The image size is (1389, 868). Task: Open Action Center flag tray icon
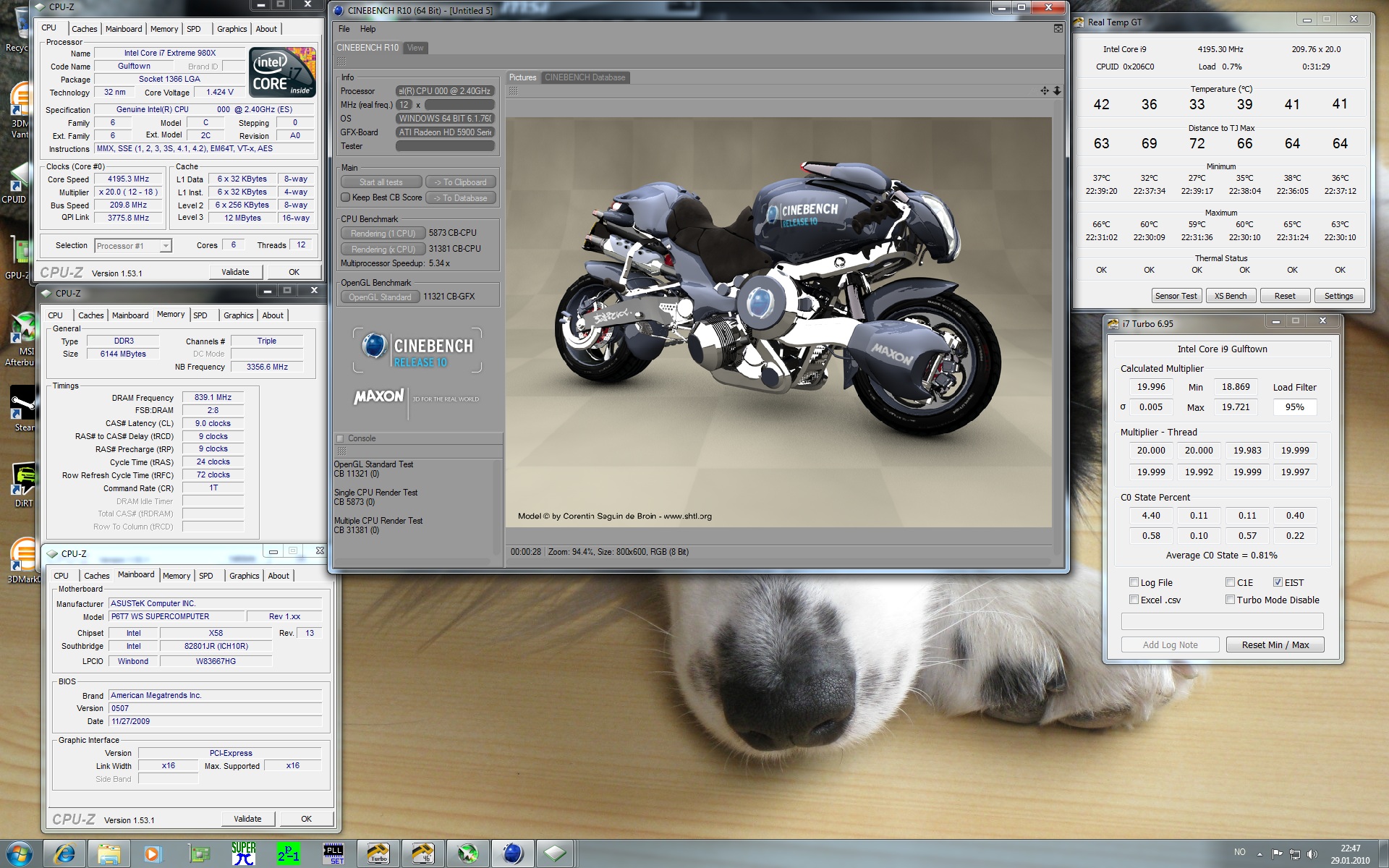click(1277, 854)
